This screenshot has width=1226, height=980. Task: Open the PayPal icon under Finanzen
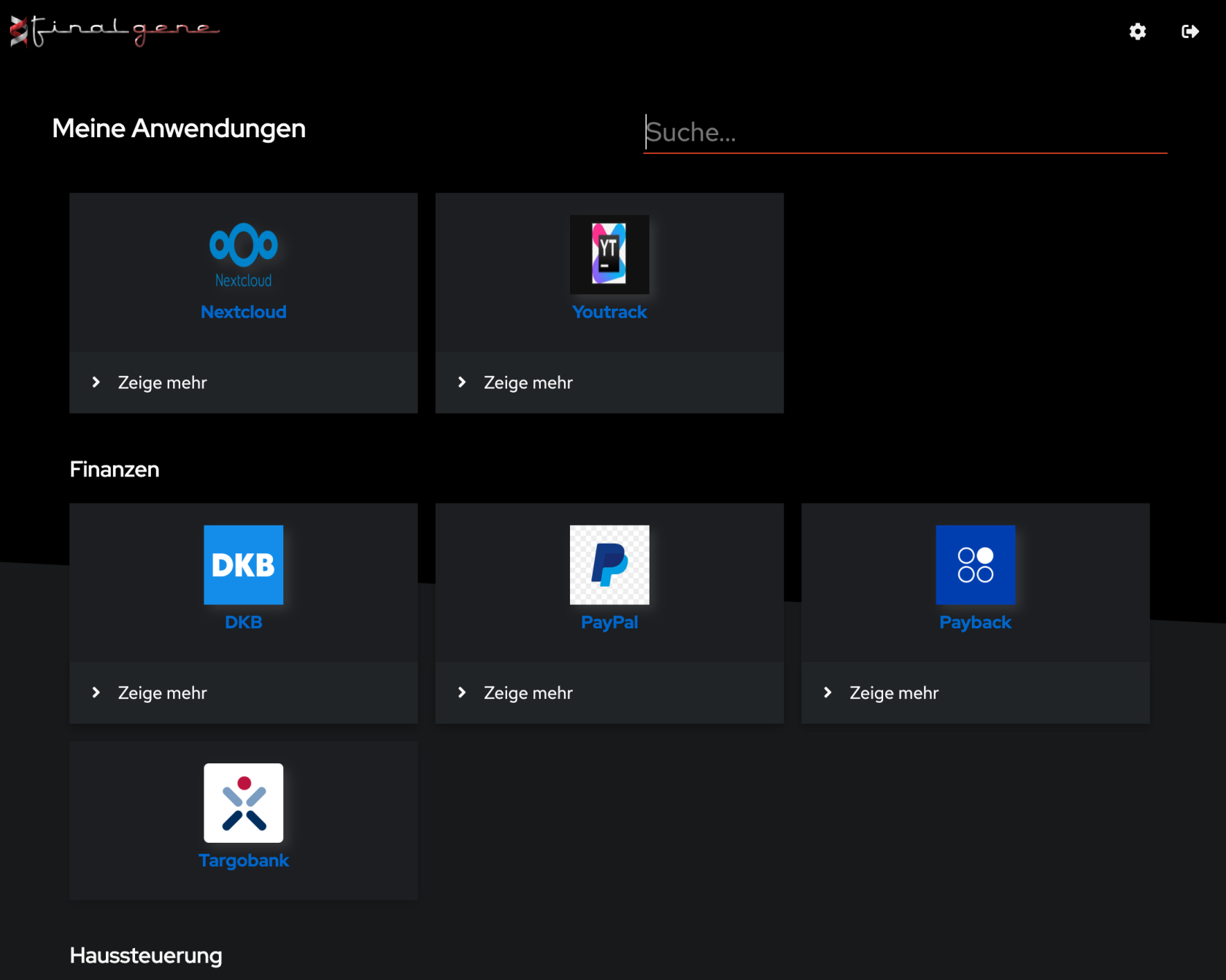609,565
